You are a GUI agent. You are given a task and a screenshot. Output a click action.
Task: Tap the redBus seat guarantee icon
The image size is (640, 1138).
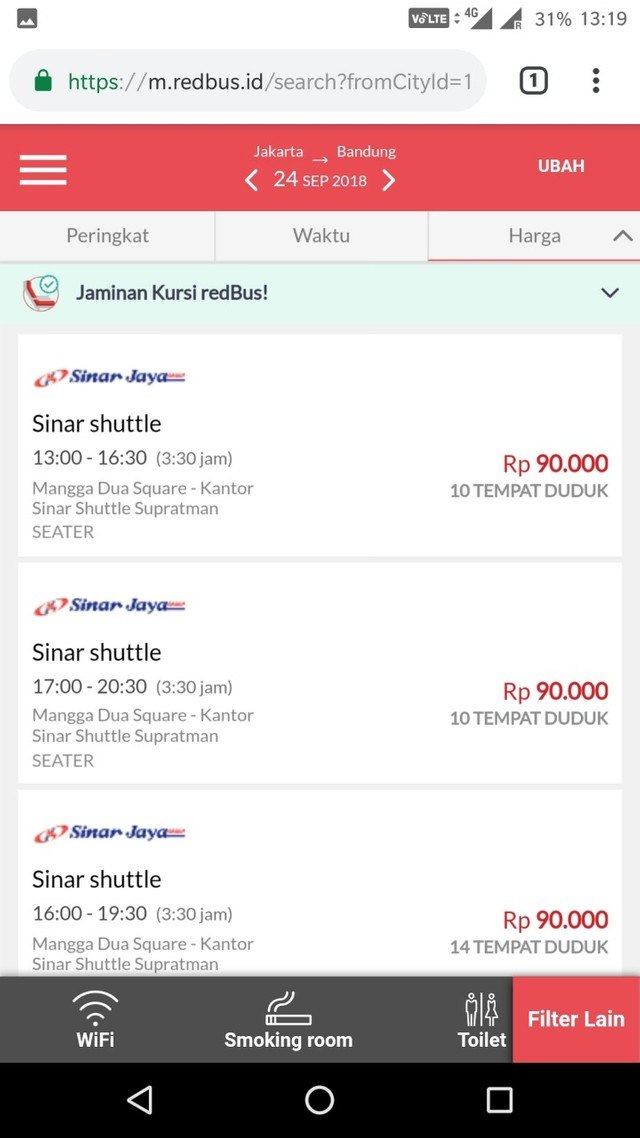coord(41,293)
